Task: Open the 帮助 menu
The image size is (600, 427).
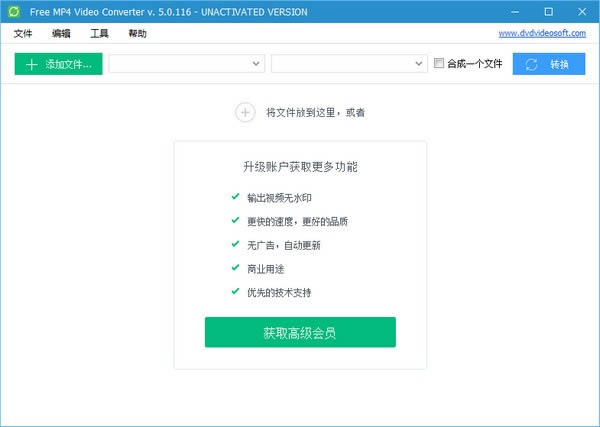Action: pos(137,34)
